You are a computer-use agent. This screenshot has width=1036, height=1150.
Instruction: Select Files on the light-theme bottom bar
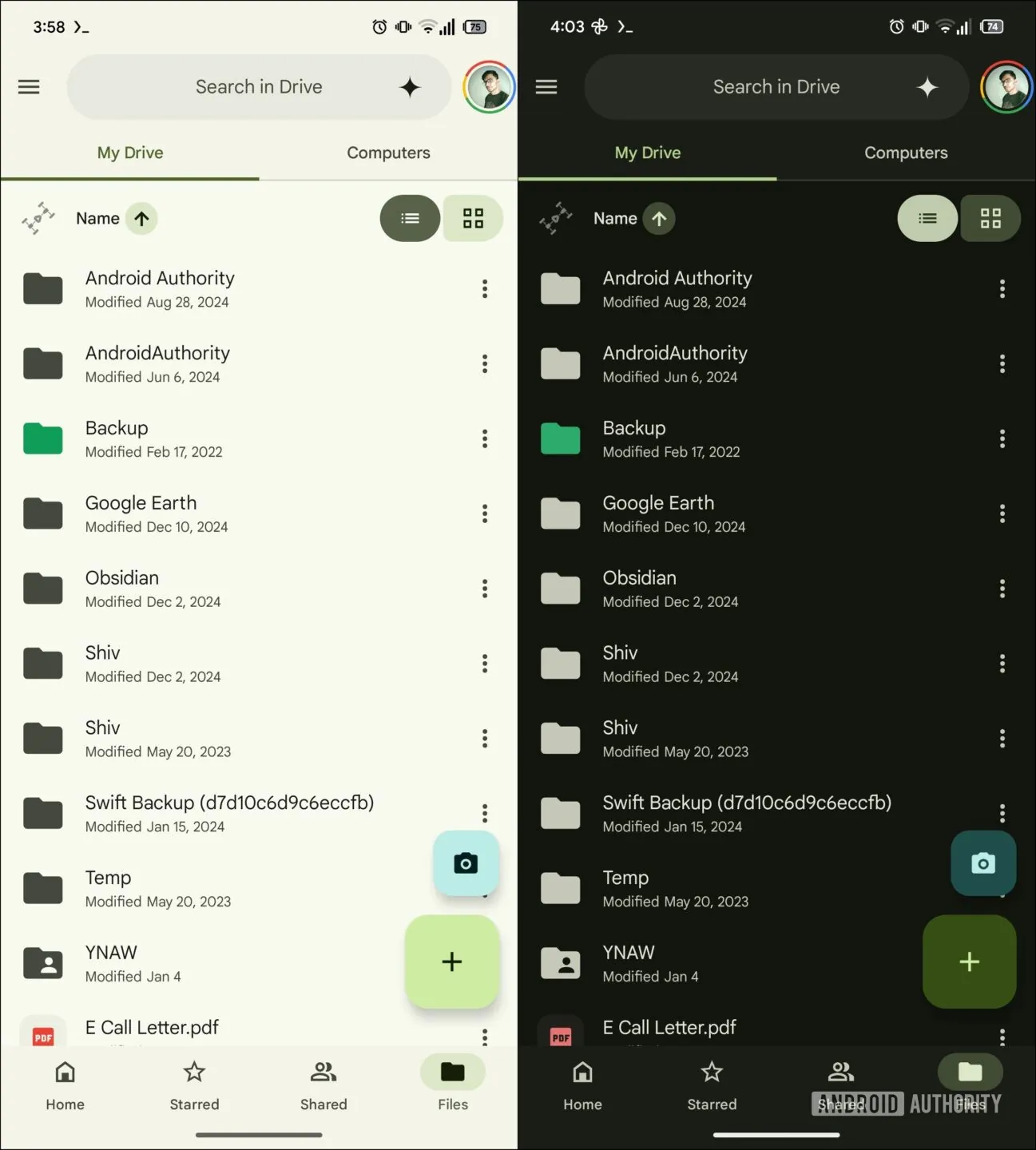pyautogui.click(x=453, y=1085)
